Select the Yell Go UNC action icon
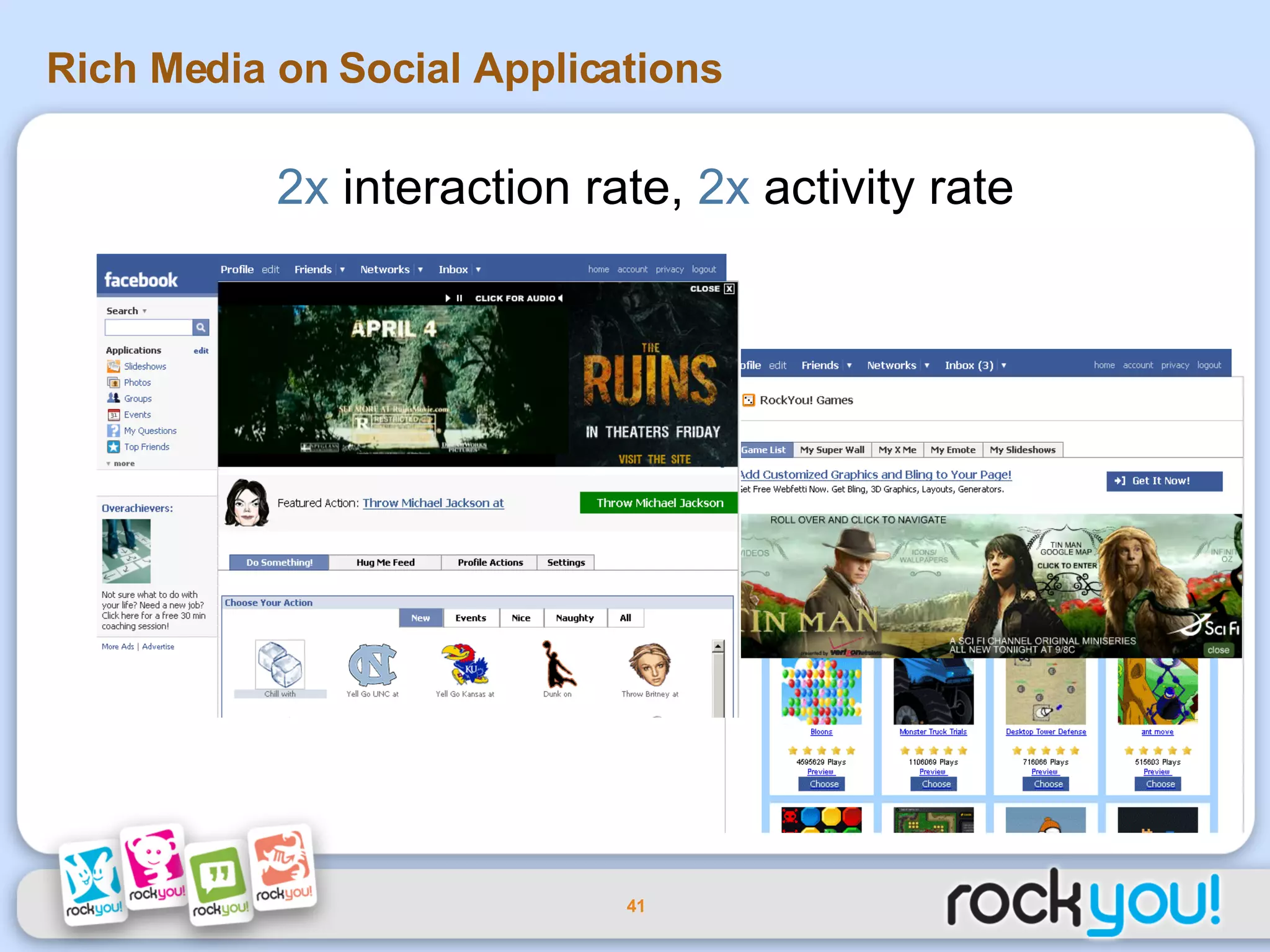The height and width of the screenshot is (952, 1270). tap(373, 664)
